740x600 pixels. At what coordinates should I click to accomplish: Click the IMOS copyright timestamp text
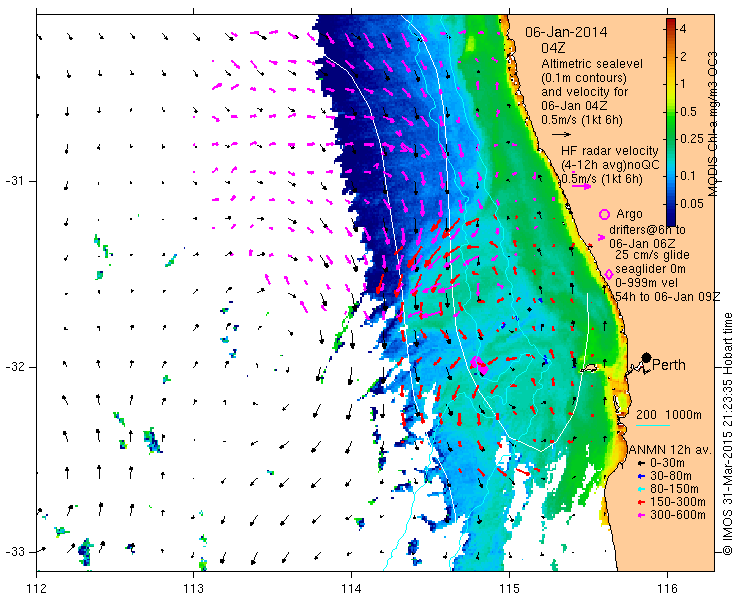point(727,434)
